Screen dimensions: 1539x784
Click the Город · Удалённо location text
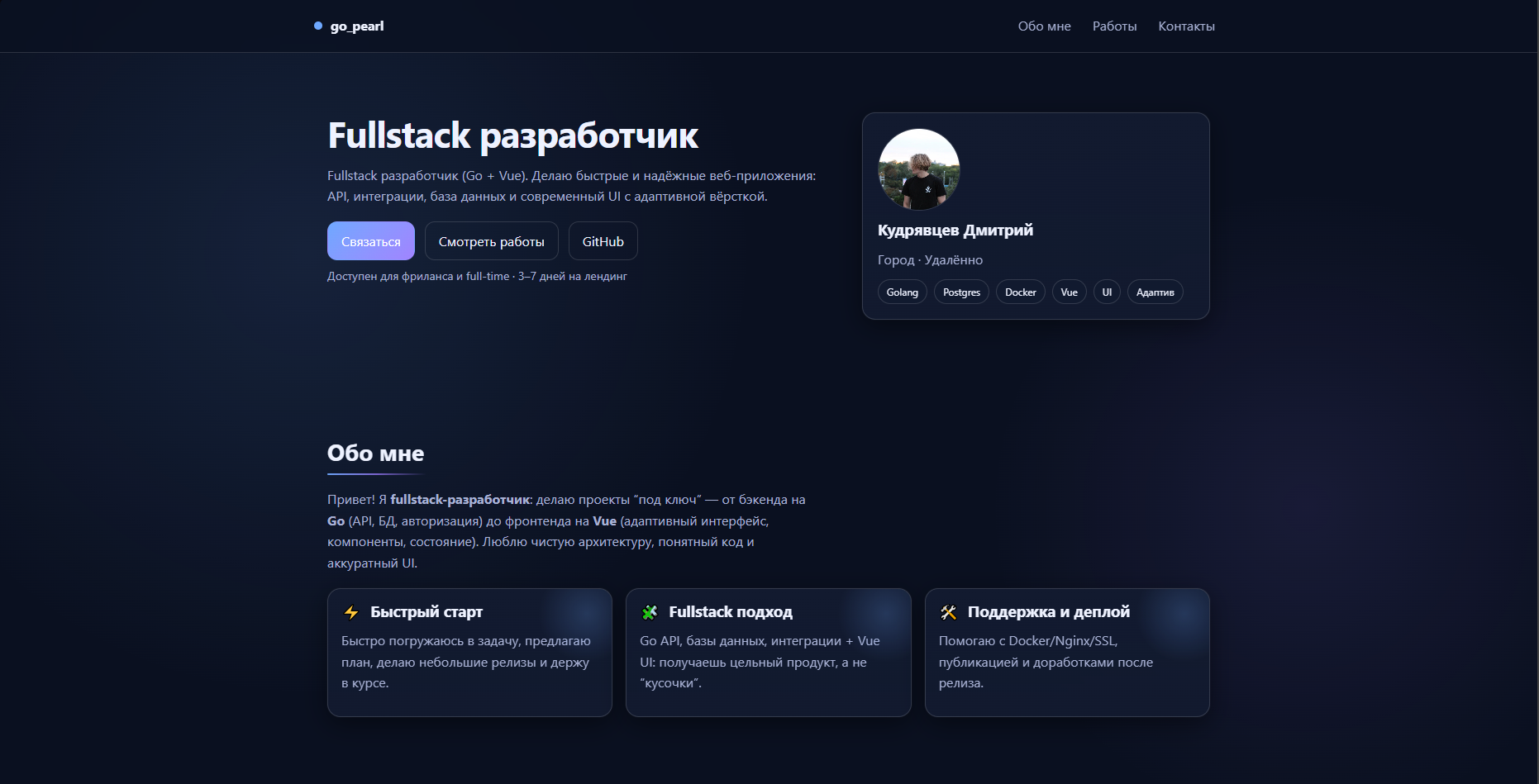pyautogui.click(x=930, y=260)
